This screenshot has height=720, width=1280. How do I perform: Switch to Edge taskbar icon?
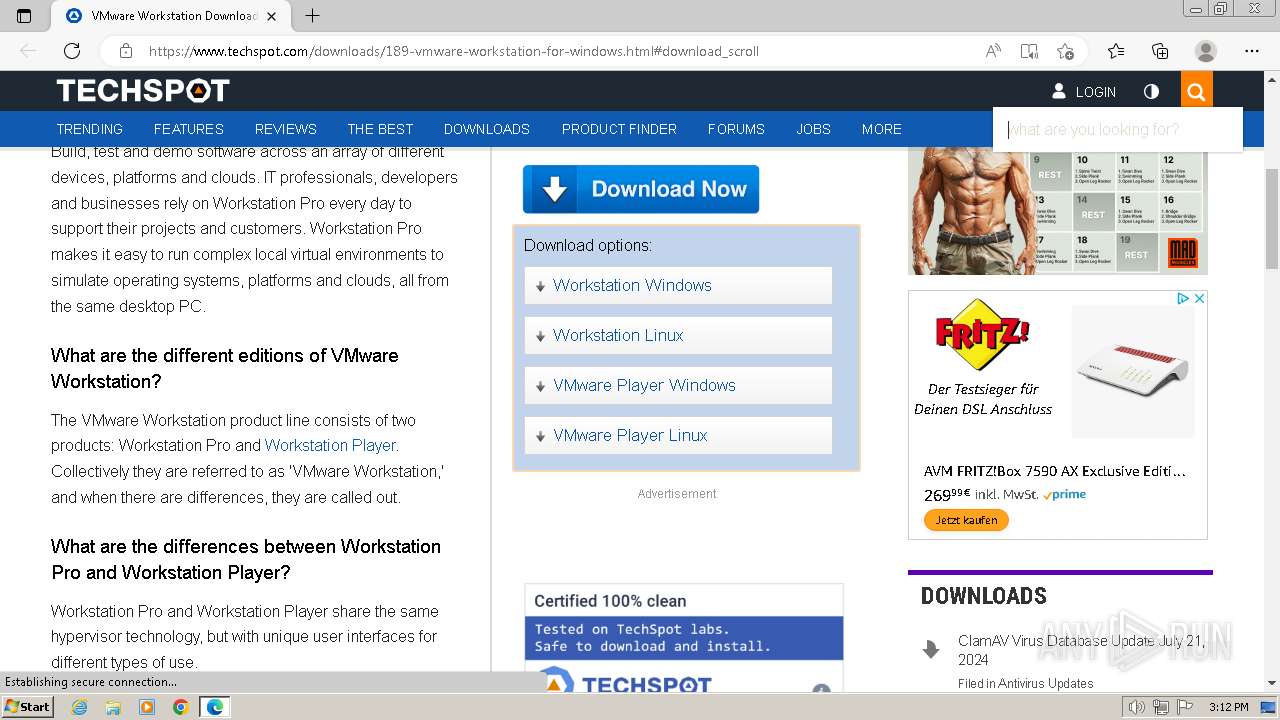(x=215, y=707)
